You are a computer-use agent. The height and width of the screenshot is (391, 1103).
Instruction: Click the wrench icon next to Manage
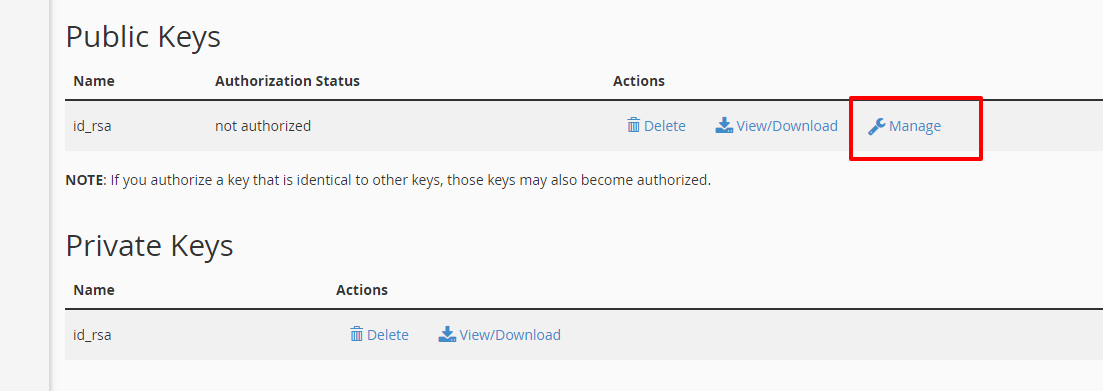click(876, 127)
